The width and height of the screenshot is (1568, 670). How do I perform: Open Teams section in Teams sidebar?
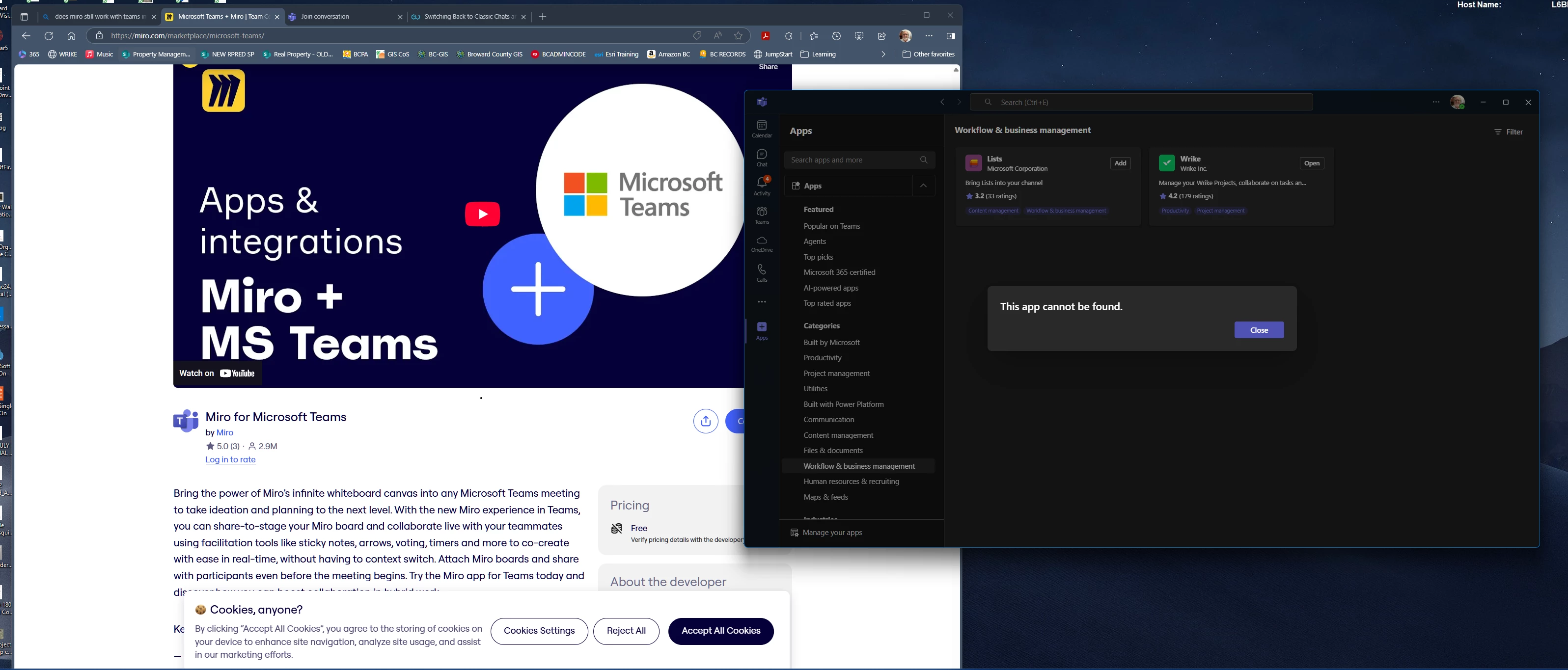[x=762, y=215]
